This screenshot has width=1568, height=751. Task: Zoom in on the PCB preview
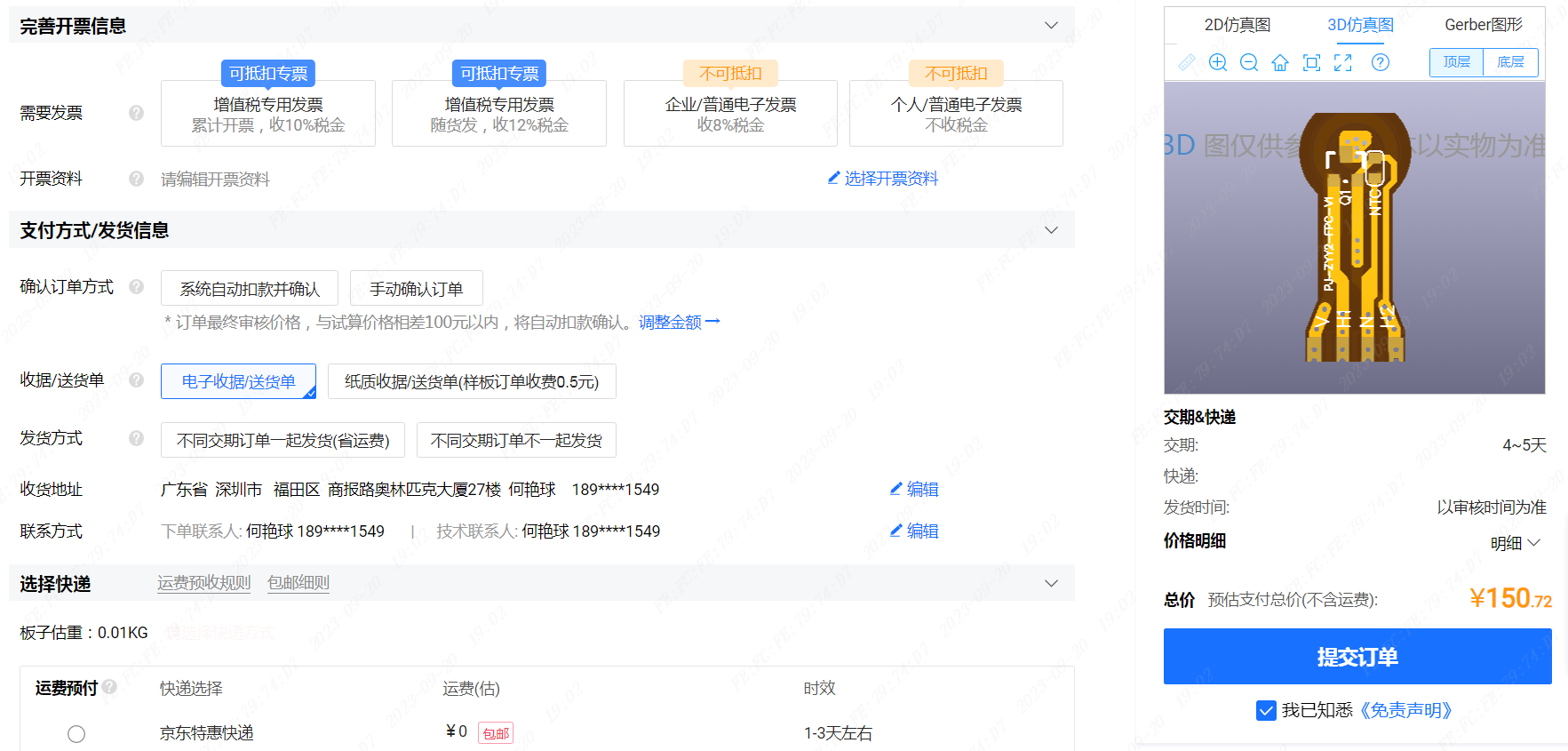(x=1218, y=62)
